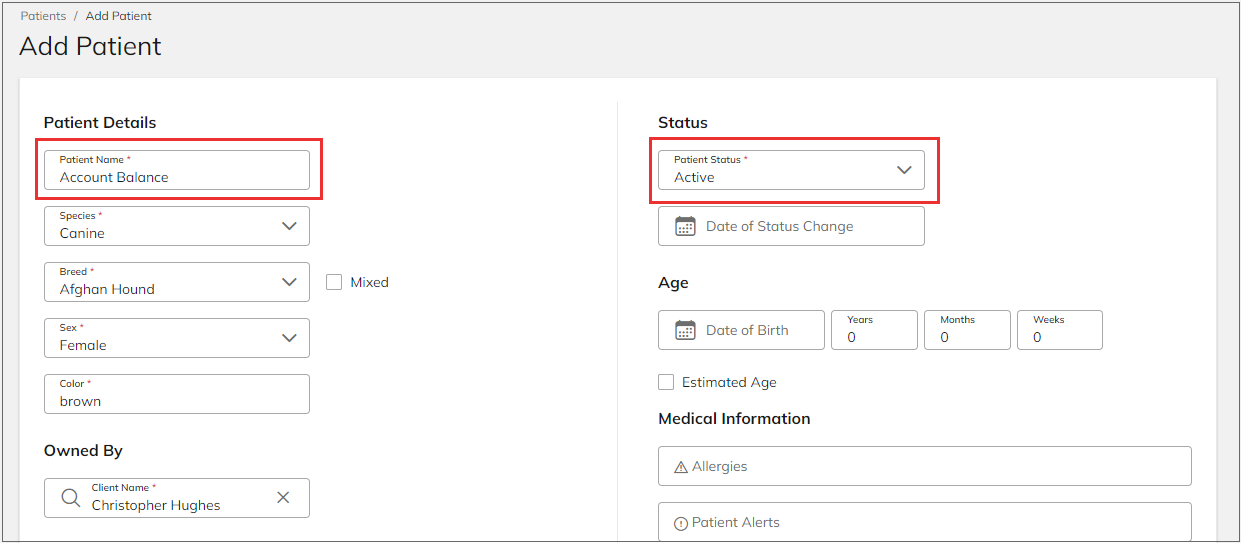
Task: Click the Months age field
Action: pos(967,330)
